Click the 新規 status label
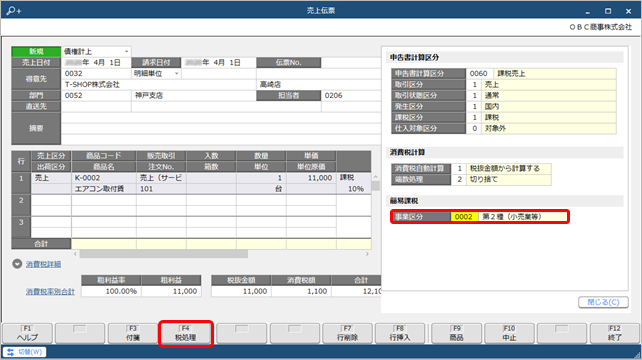Image resolution: width=642 pixels, height=360 pixels. click(36, 52)
